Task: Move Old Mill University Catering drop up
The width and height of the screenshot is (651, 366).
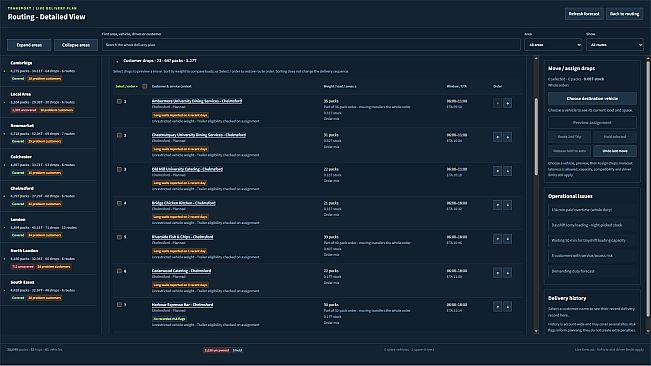Action: click(497, 171)
